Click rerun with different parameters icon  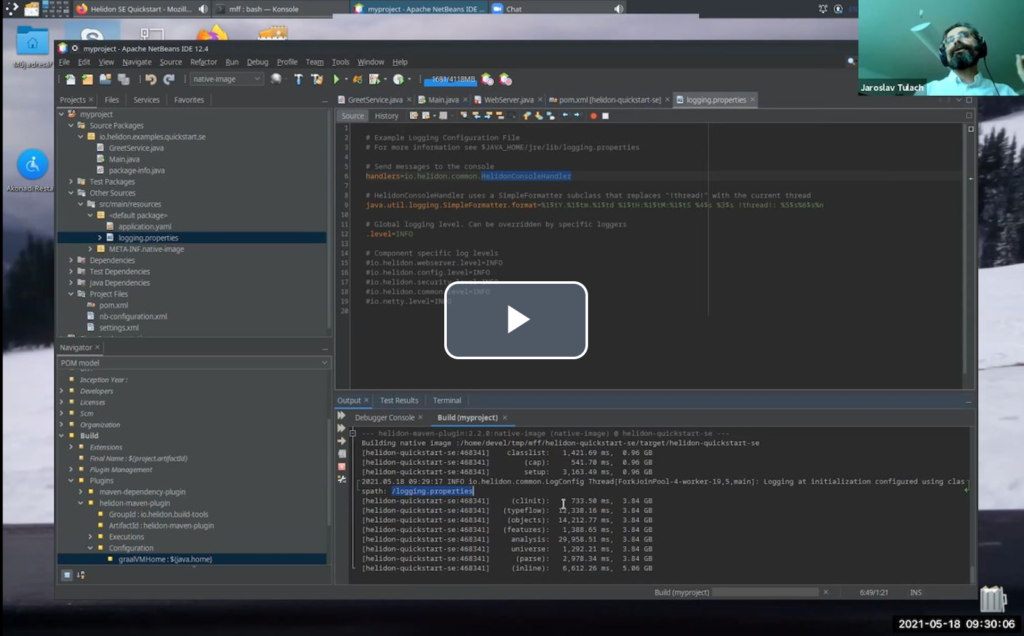pyautogui.click(x=342, y=428)
